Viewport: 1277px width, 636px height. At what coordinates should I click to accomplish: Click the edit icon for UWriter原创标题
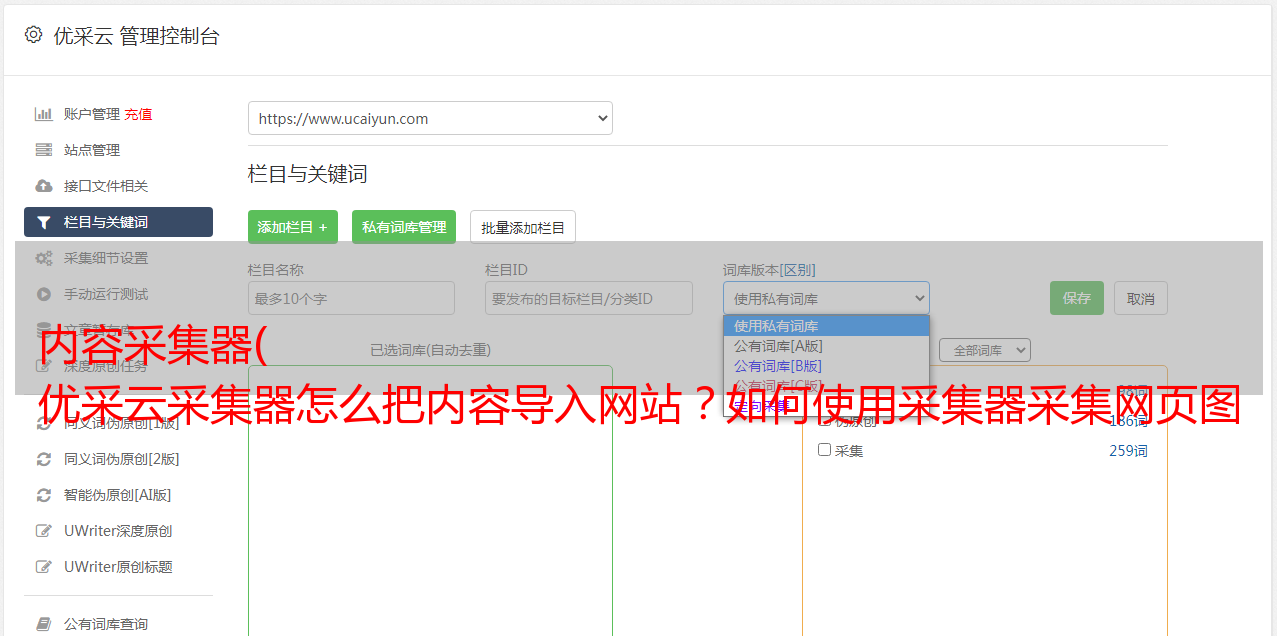click(44, 567)
